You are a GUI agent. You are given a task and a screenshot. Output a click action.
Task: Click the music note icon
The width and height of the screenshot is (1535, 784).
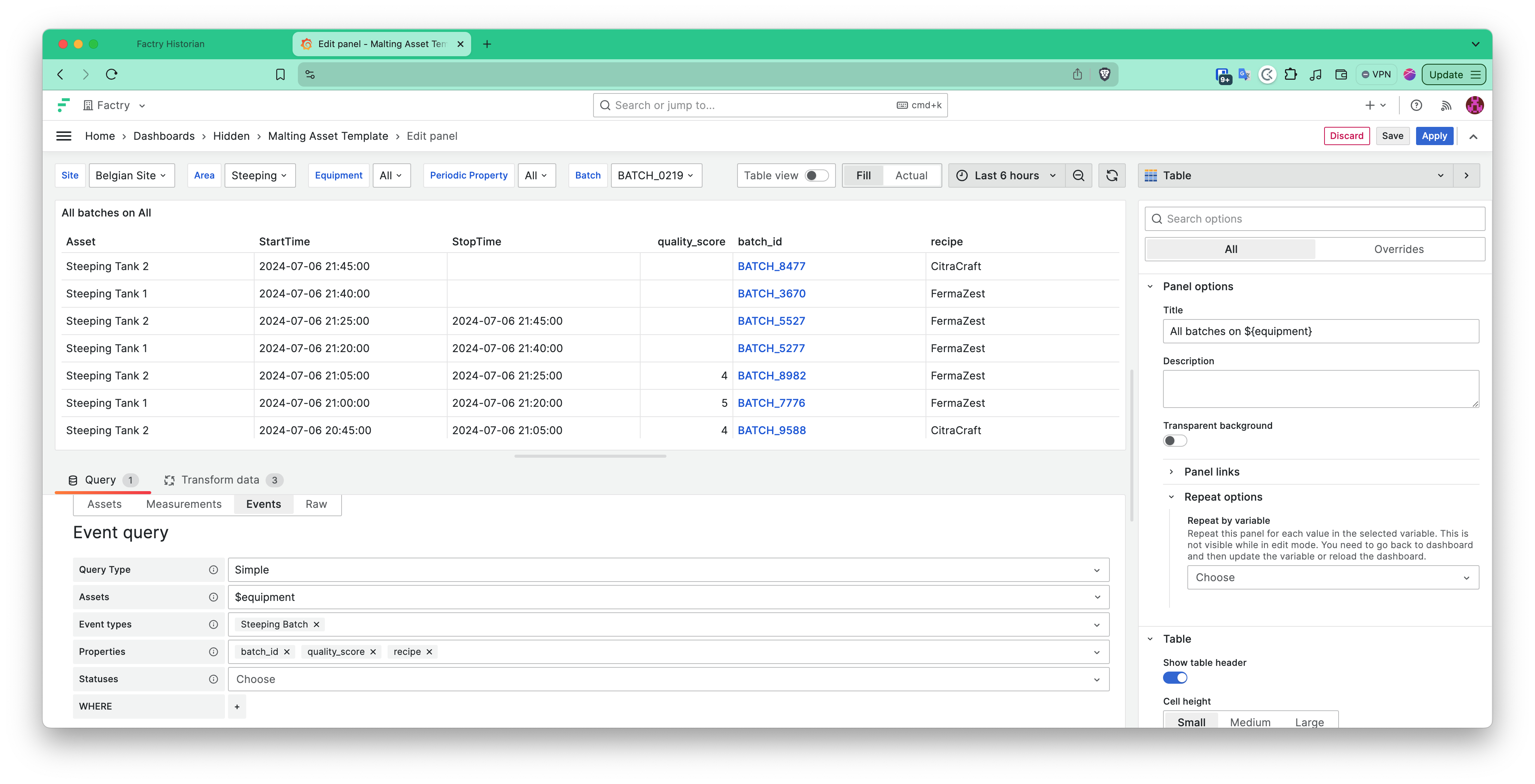[x=1316, y=74]
